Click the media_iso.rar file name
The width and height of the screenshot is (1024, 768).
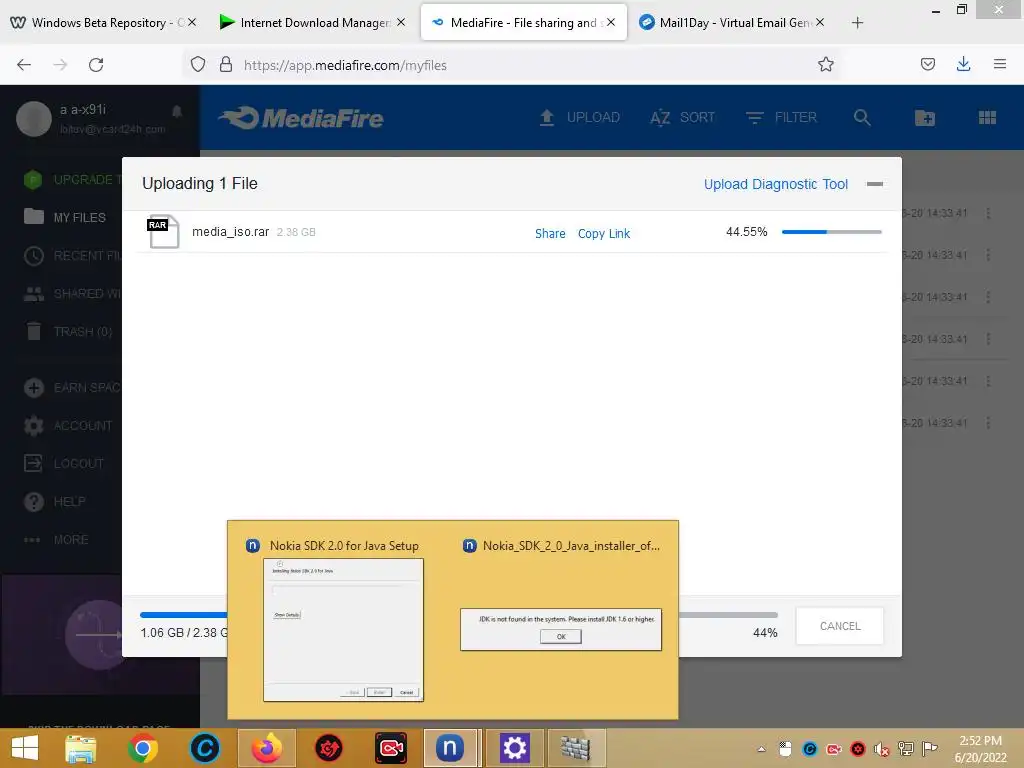tap(231, 232)
